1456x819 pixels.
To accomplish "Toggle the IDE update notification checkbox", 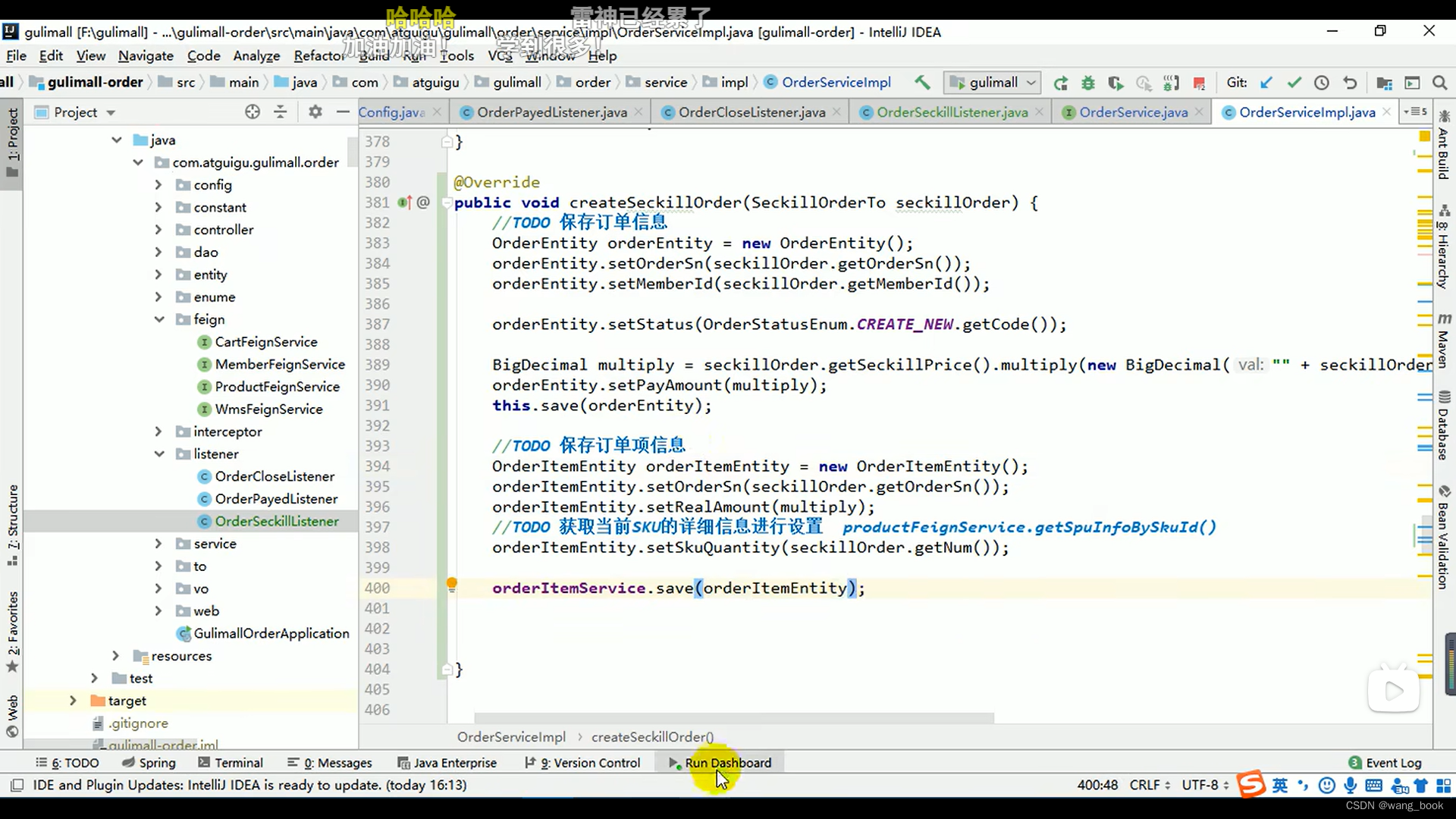I will [18, 785].
